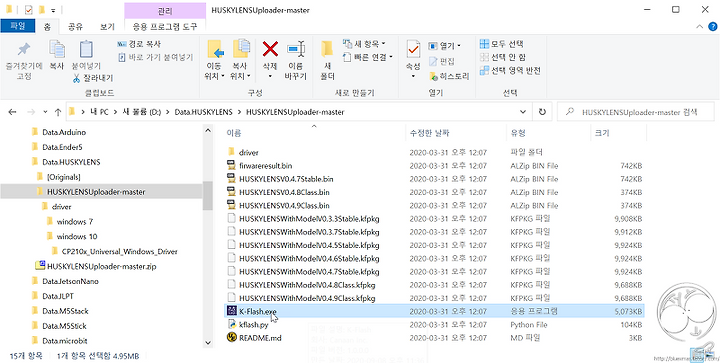Click the 즐겨찾기에 고정 pin icon

tap(23, 50)
